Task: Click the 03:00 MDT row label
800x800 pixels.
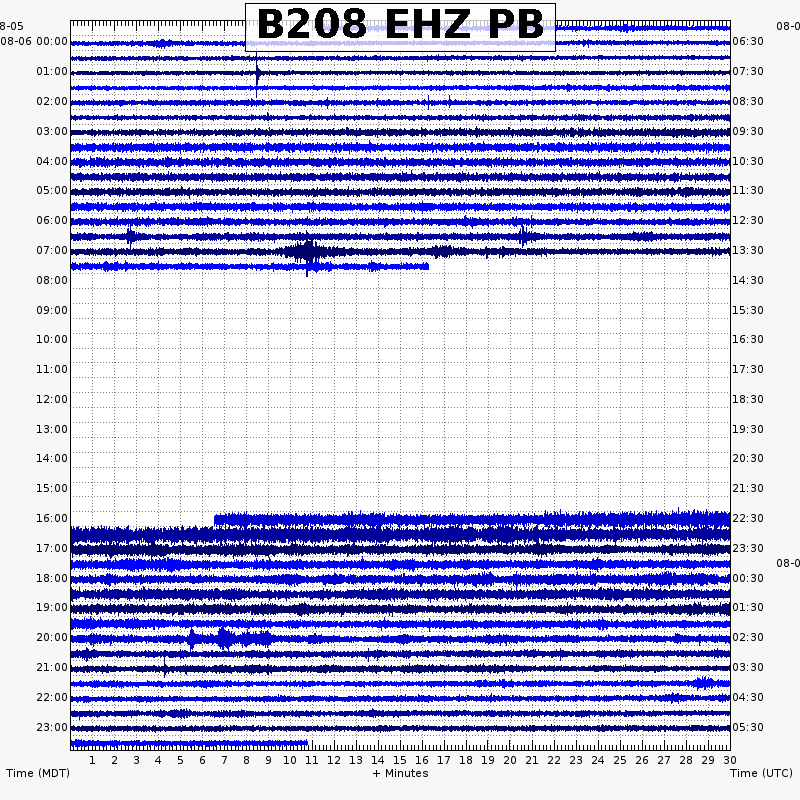Action: 52,132
